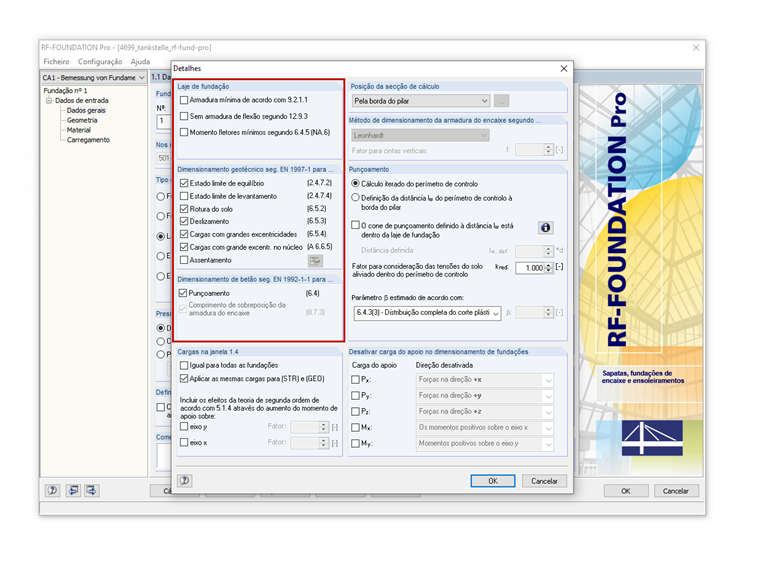This screenshot has height=570, width=760.
Task: Toggle Cargas com grandes excentricidades
Action: (184, 234)
